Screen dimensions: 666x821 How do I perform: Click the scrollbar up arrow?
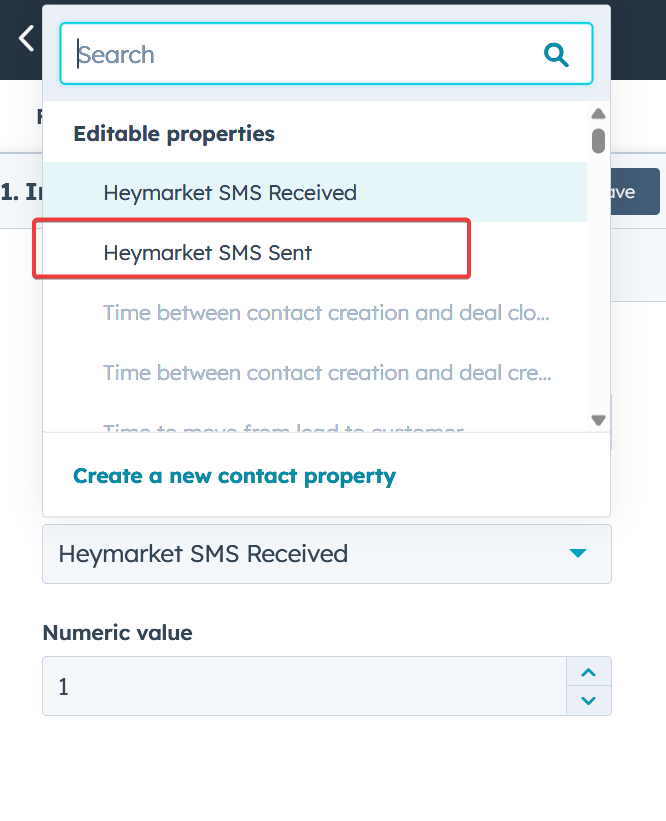(x=598, y=114)
